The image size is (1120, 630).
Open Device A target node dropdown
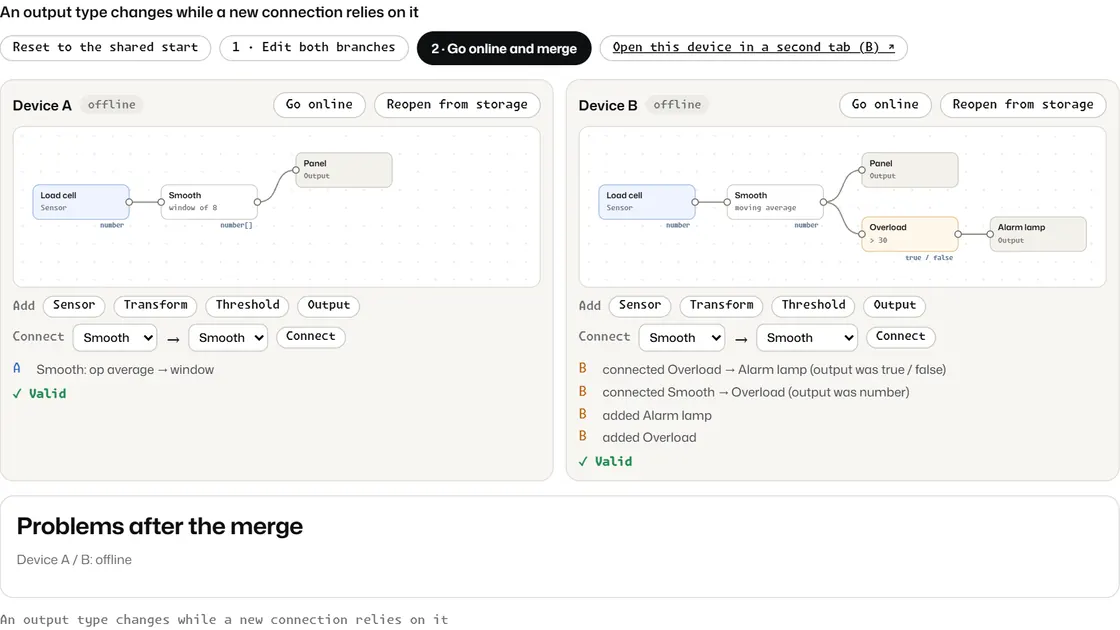click(229, 337)
